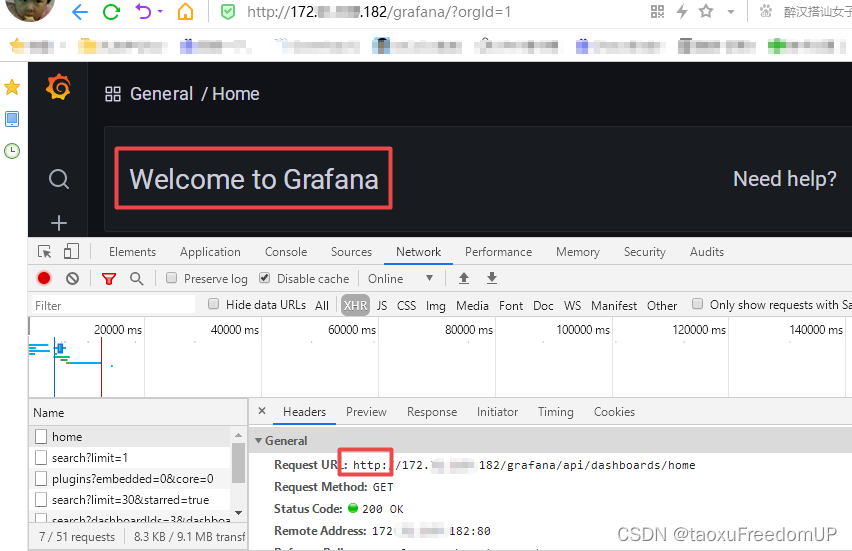Click the Need help? text
Screen dimensions: 852x551
point(785,179)
